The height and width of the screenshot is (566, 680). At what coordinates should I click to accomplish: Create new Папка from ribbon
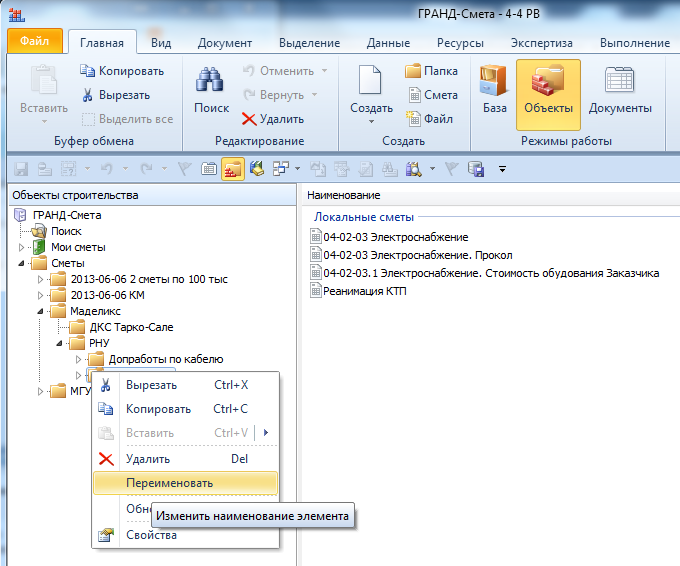[432, 71]
